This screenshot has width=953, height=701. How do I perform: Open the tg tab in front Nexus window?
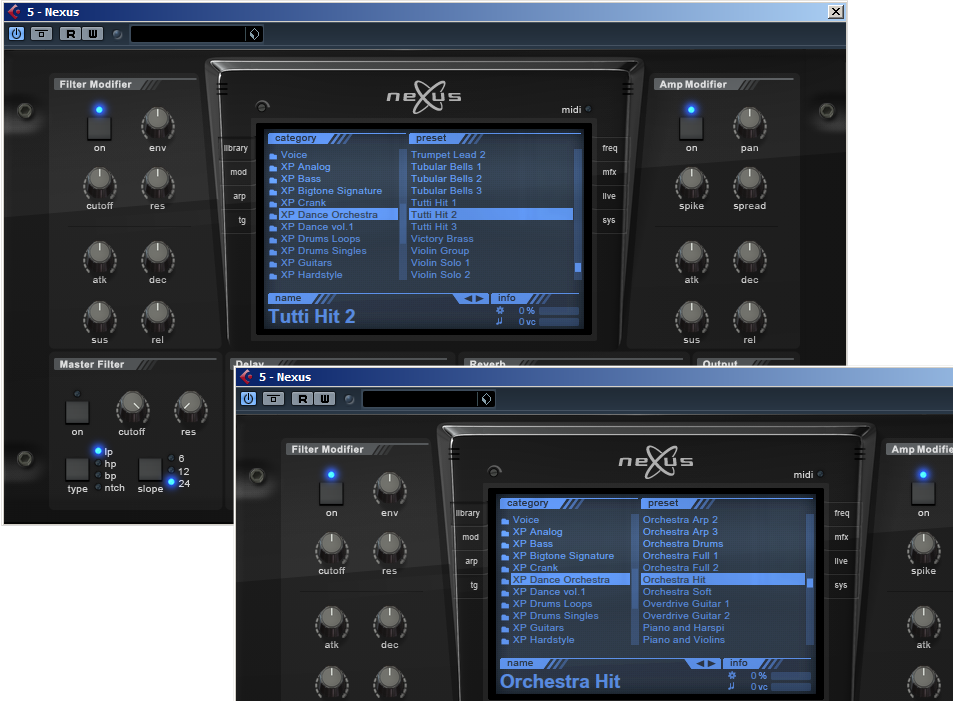coord(474,585)
